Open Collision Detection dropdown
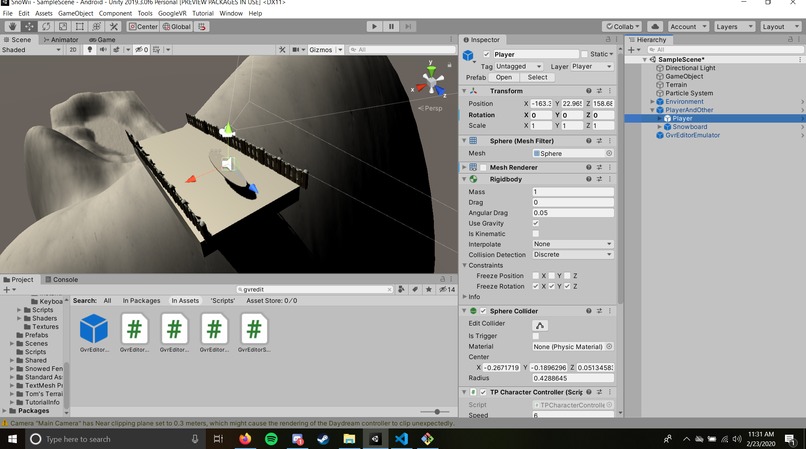 pos(573,255)
